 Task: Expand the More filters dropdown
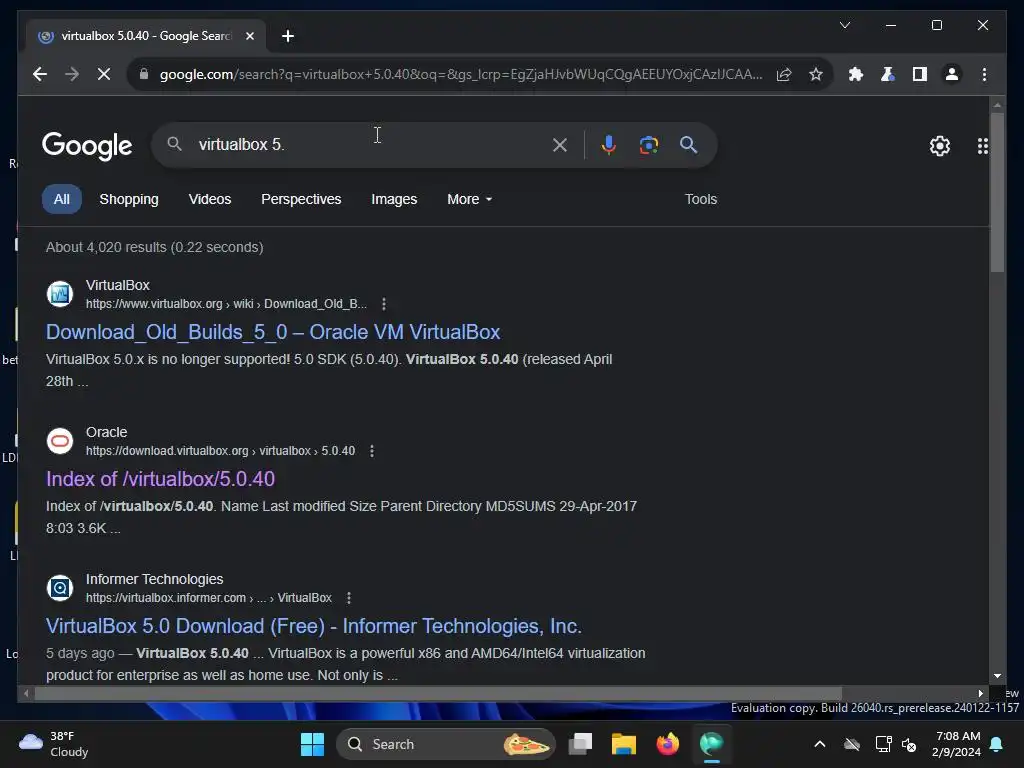[x=469, y=199]
